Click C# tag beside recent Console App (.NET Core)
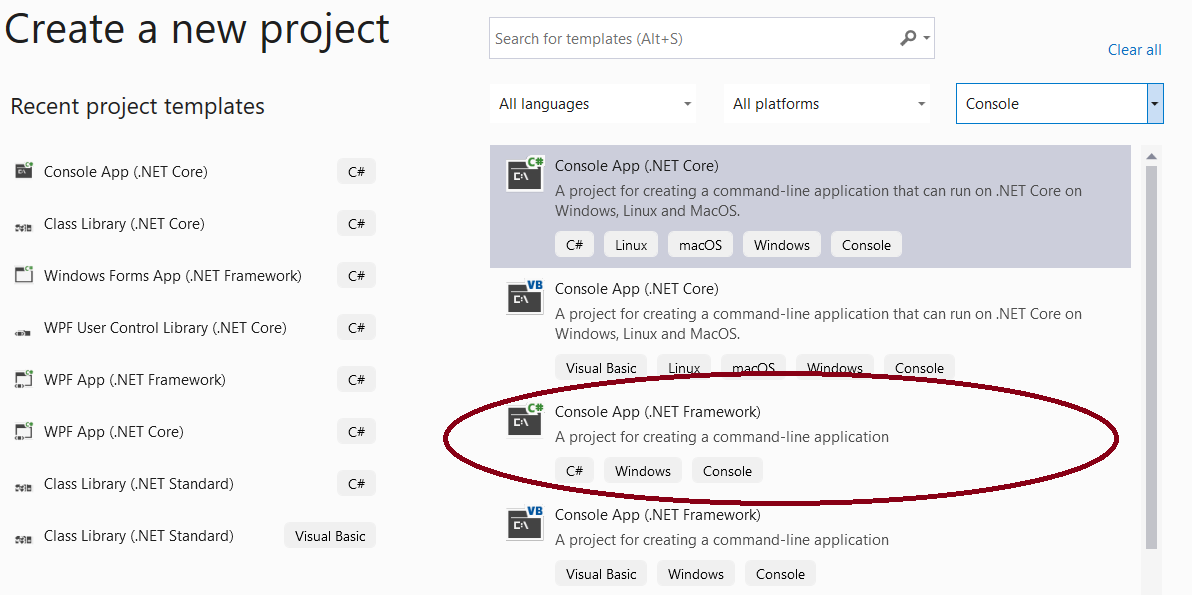Viewport: 1192px width, 597px height. pyautogui.click(x=357, y=172)
